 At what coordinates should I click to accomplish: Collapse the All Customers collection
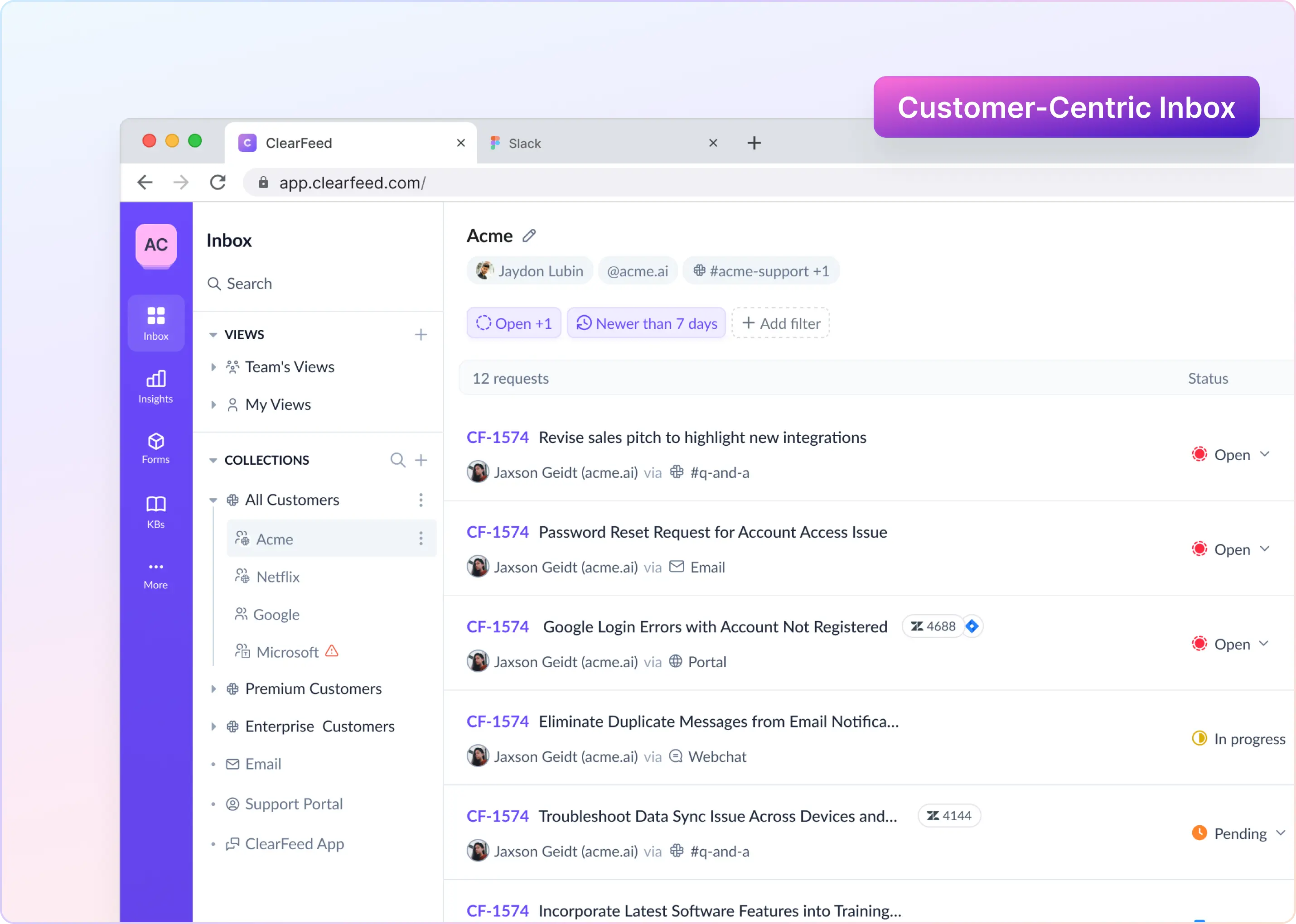point(213,500)
